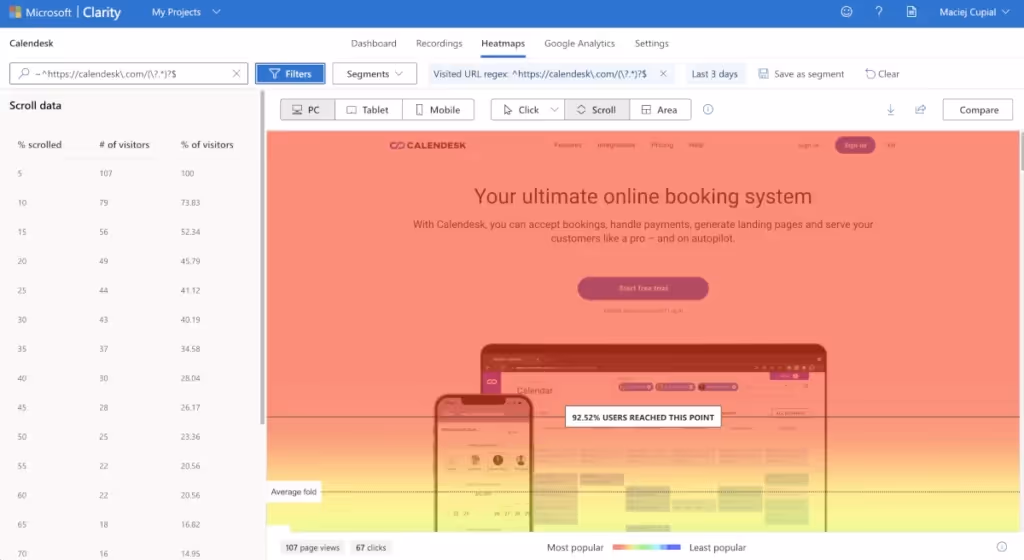This screenshot has width=1024, height=560.
Task: Click Save as segment
Action: coord(801,74)
